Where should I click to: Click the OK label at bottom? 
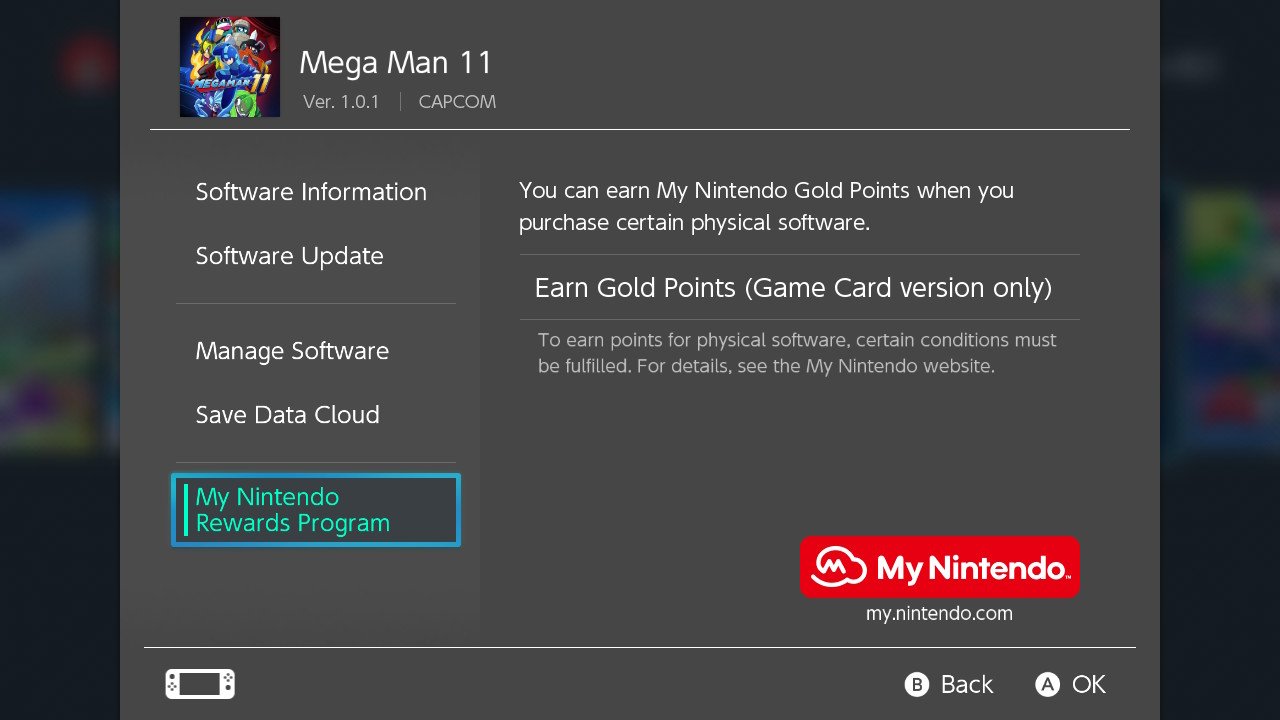[x=1089, y=684]
